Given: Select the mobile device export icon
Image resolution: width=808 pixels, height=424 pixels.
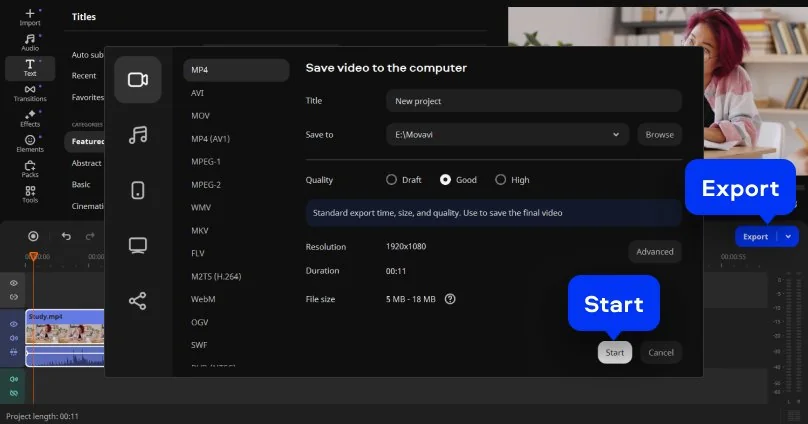Looking at the screenshot, I should 138,190.
